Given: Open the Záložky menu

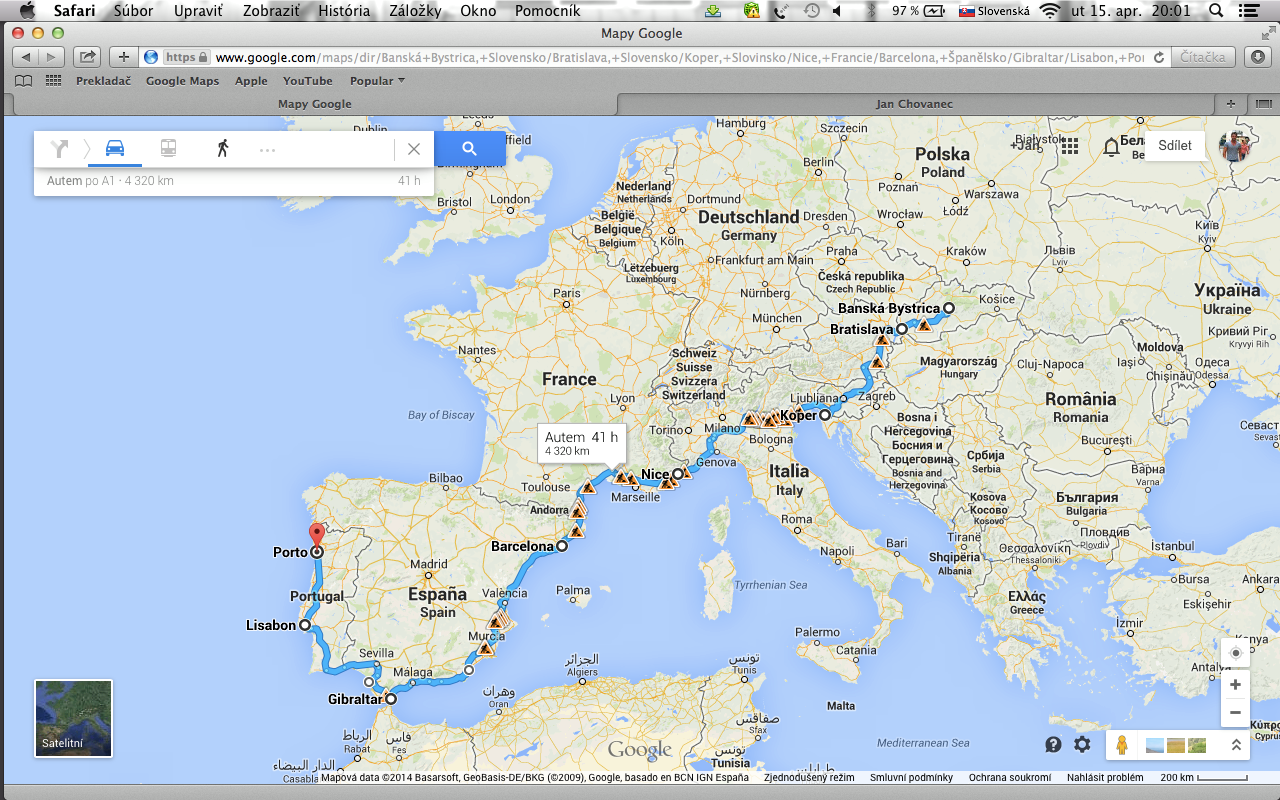Looking at the screenshot, I should 417,11.
